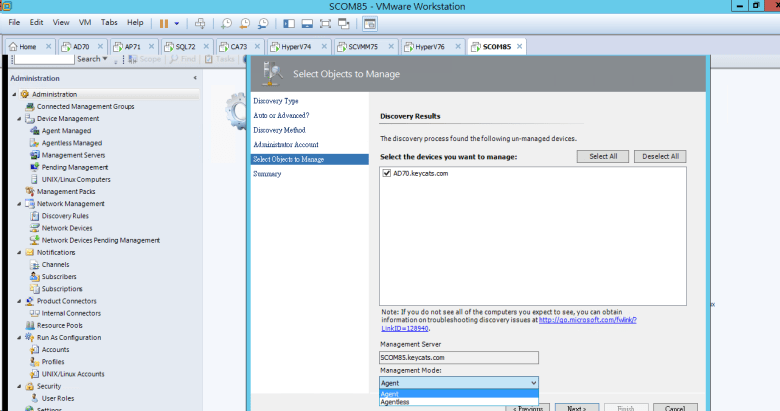Collapse the Notifications tree node
Viewport: 780px width, 411px height.
click(16, 252)
